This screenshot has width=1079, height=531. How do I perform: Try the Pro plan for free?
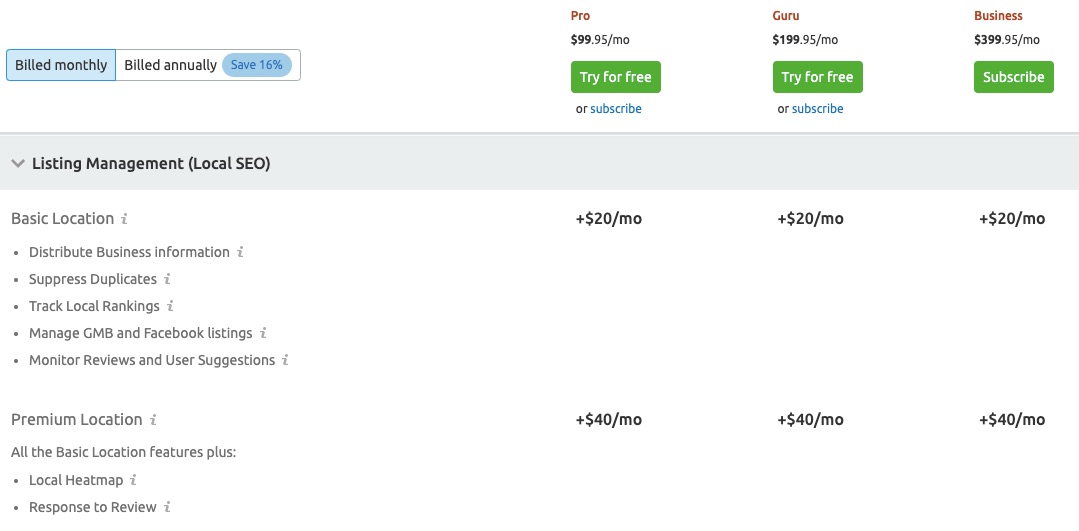click(615, 77)
